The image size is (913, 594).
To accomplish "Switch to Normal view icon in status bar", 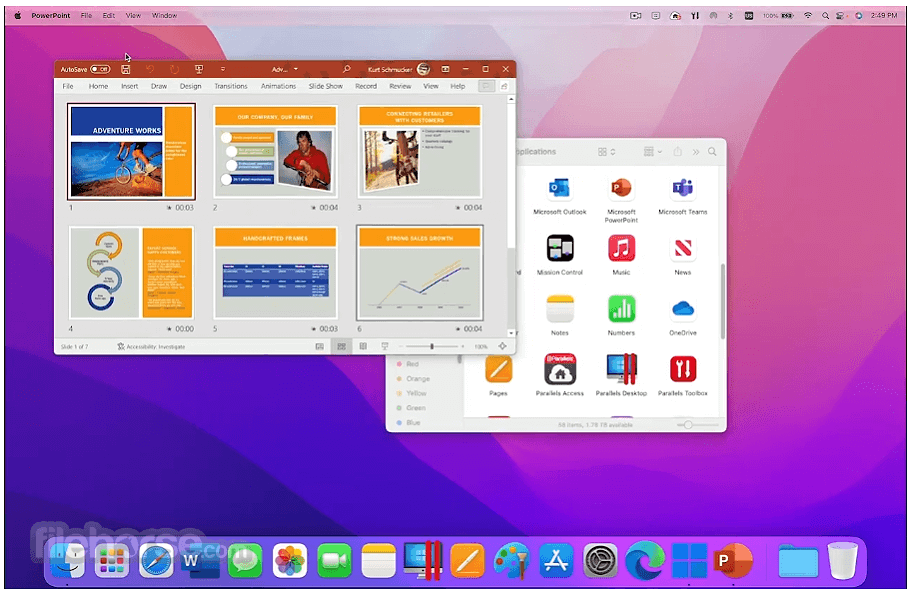I will (x=320, y=346).
